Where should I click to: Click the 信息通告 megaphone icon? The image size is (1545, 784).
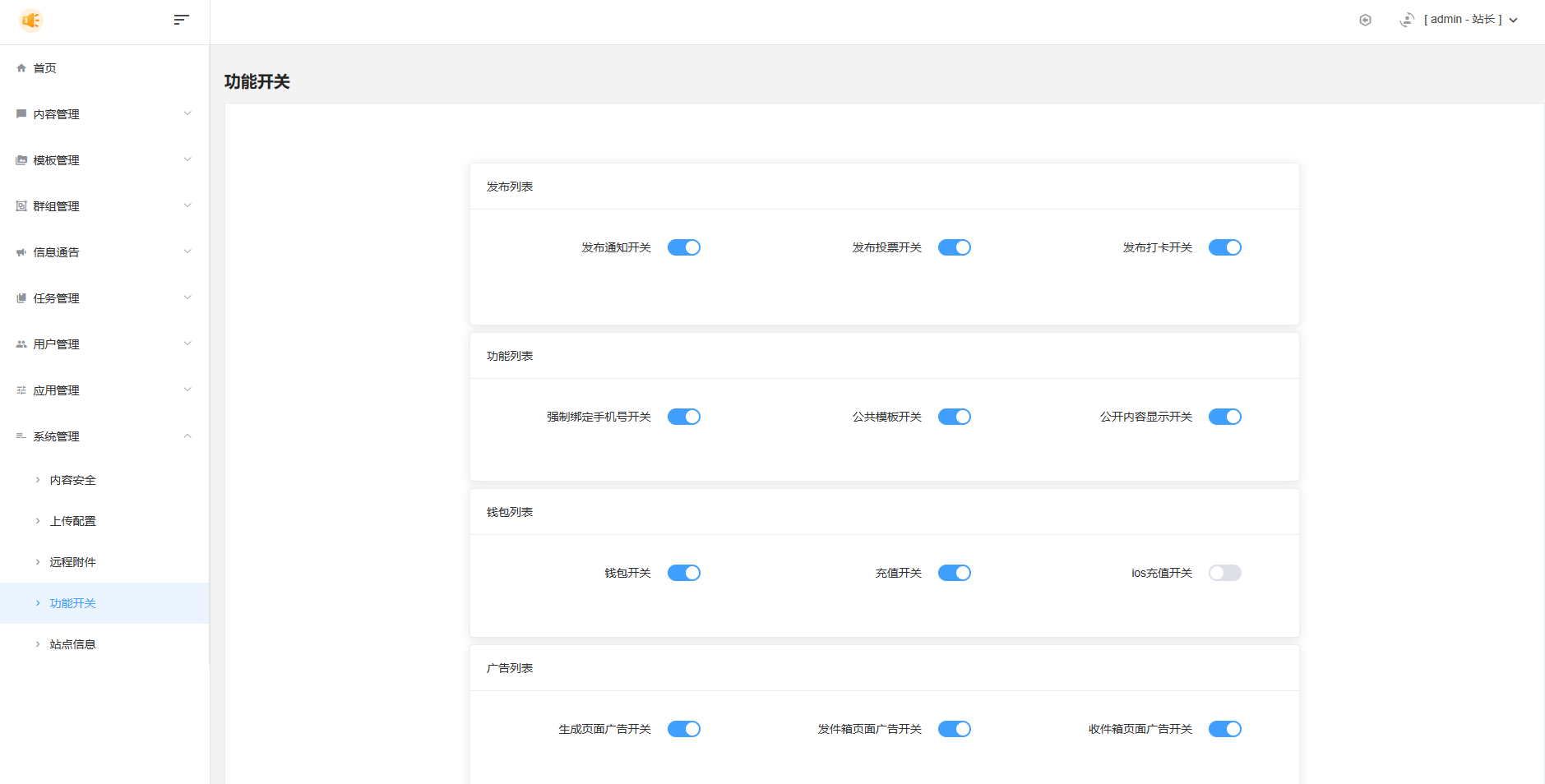click(21, 252)
